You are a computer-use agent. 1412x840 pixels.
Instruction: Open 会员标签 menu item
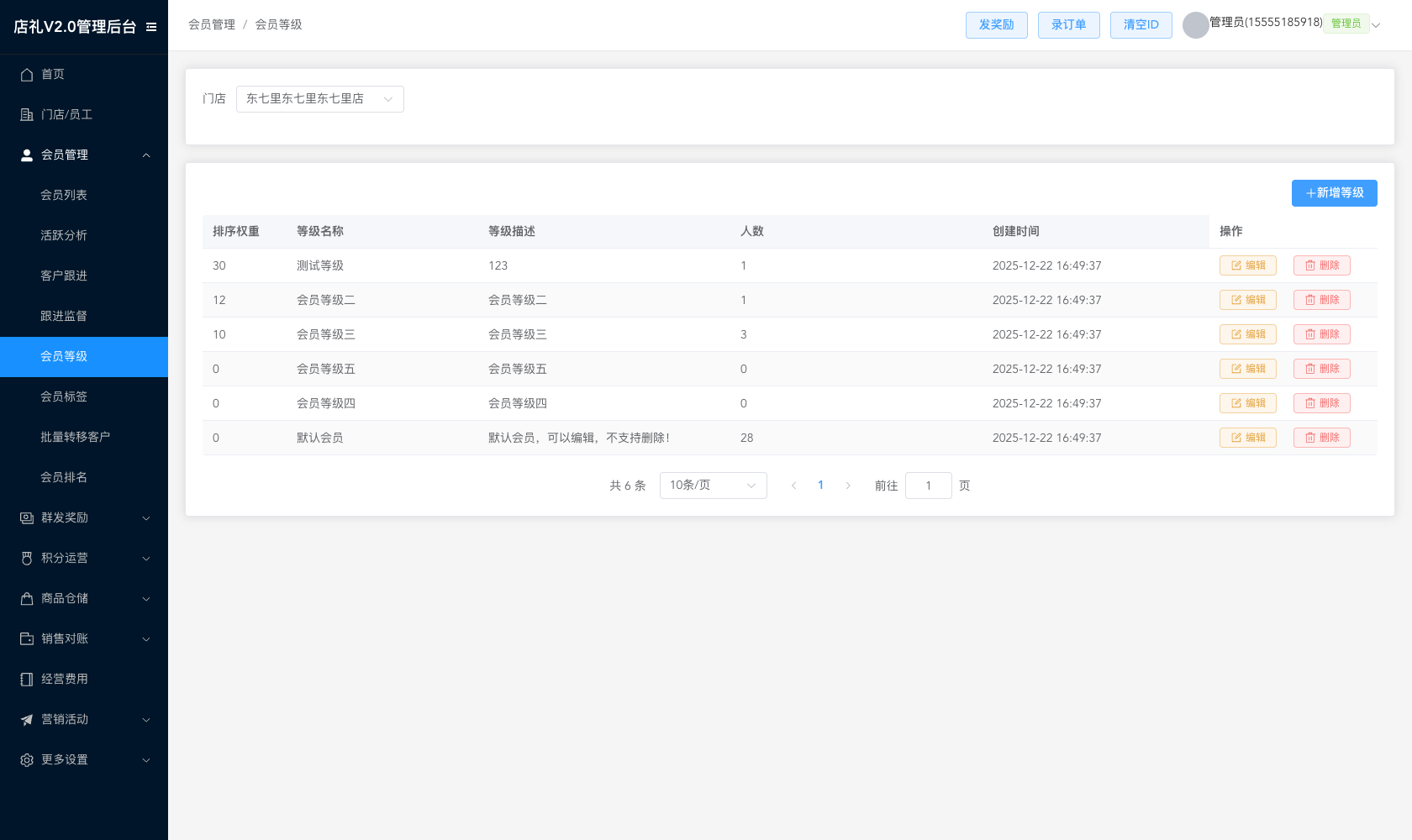pyautogui.click(x=84, y=396)
